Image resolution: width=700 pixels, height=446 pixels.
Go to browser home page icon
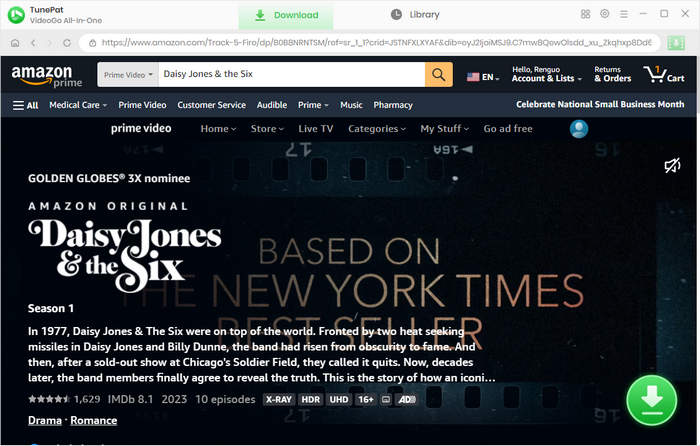(15, 43)
